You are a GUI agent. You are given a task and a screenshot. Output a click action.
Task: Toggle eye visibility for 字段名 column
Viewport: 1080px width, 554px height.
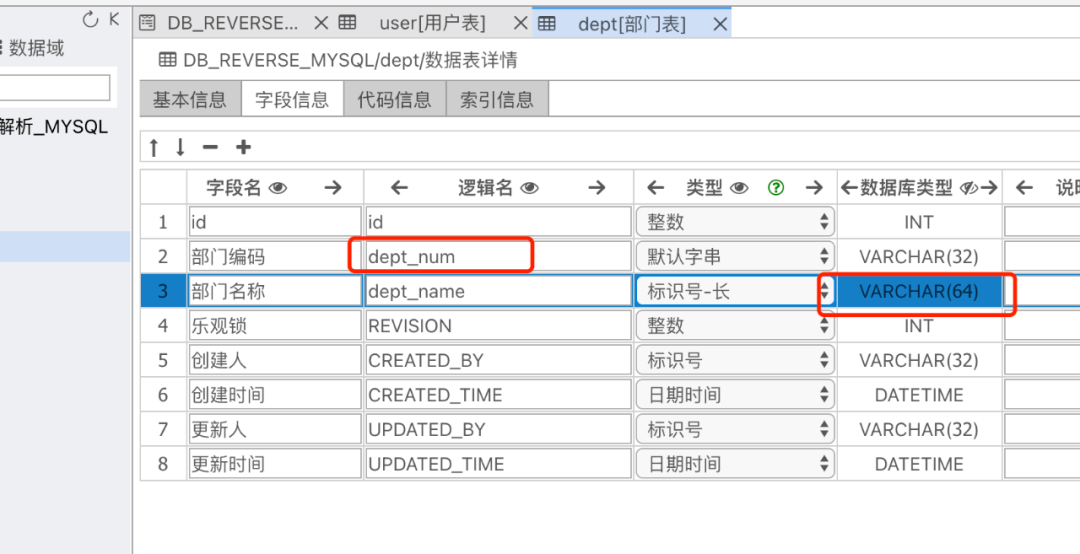(278, 188)
